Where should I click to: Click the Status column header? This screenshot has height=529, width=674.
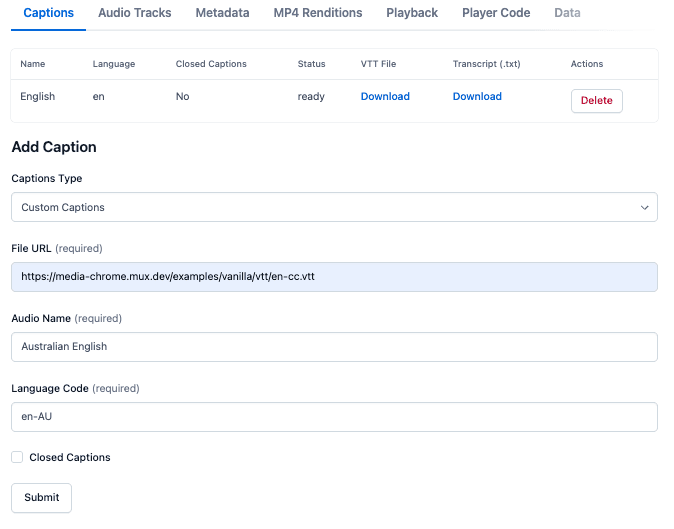[x=311, y=64]
